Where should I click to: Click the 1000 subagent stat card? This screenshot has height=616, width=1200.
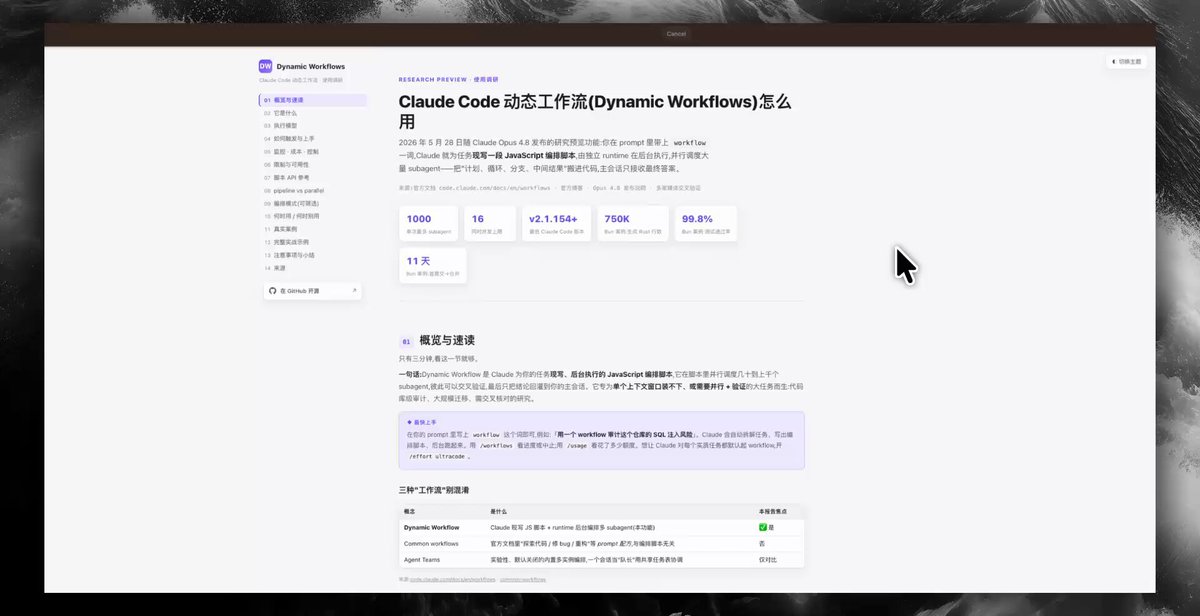428,224
